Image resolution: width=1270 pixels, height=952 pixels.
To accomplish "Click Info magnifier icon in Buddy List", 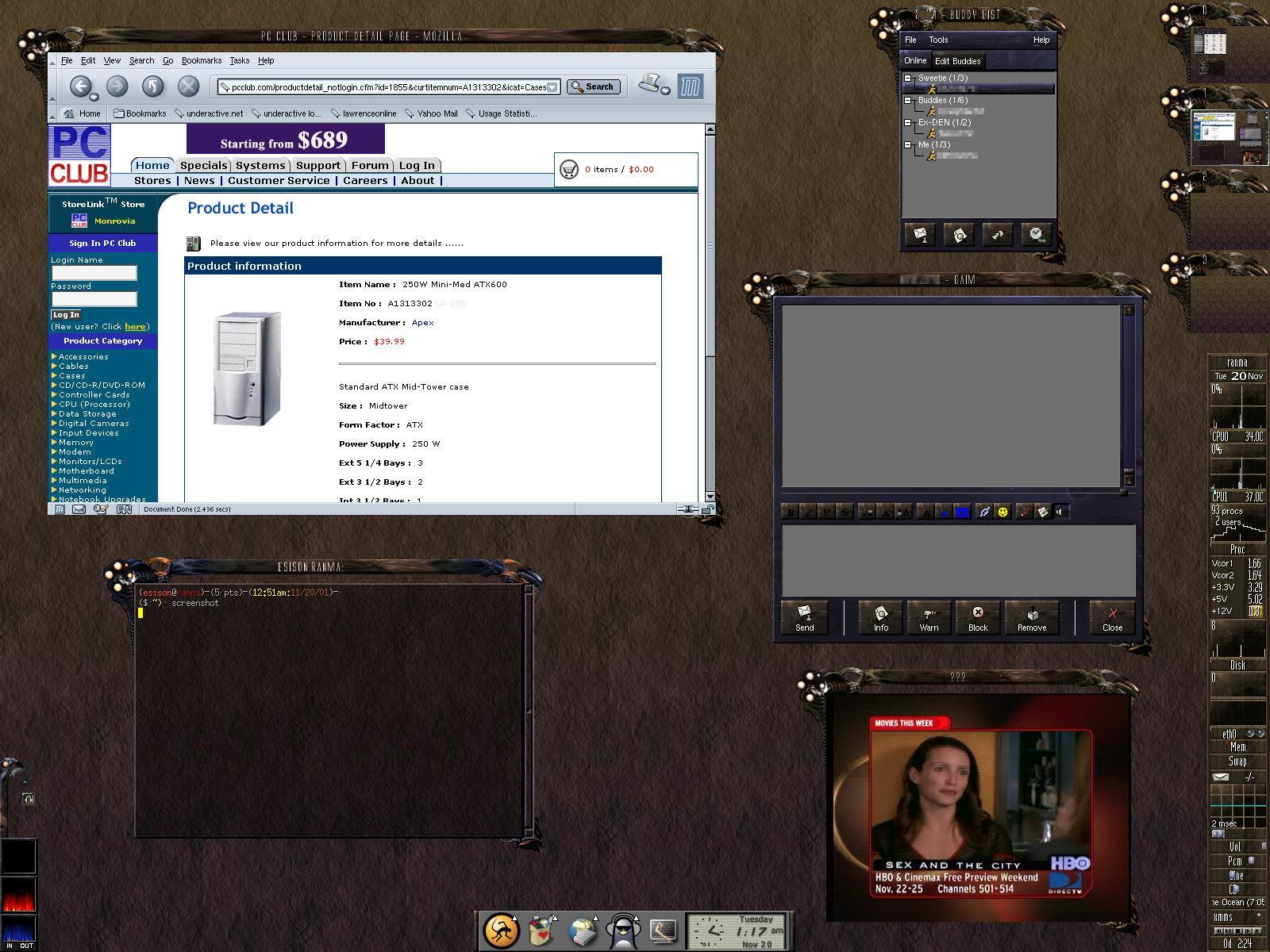I will coord(960,235).
